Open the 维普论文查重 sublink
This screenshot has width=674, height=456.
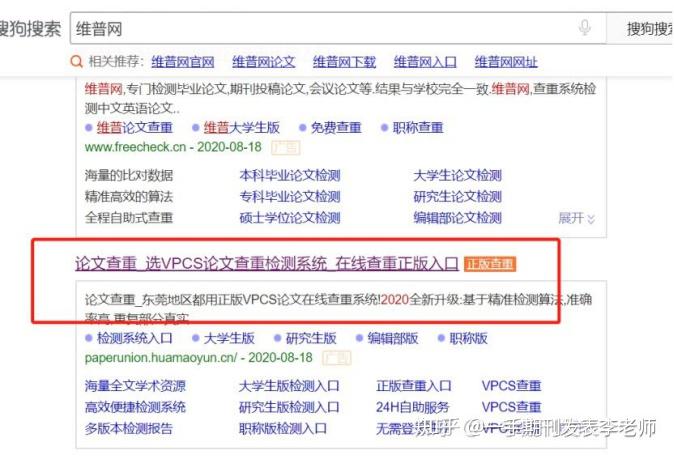pyautogui.click(x=135, y=127)
